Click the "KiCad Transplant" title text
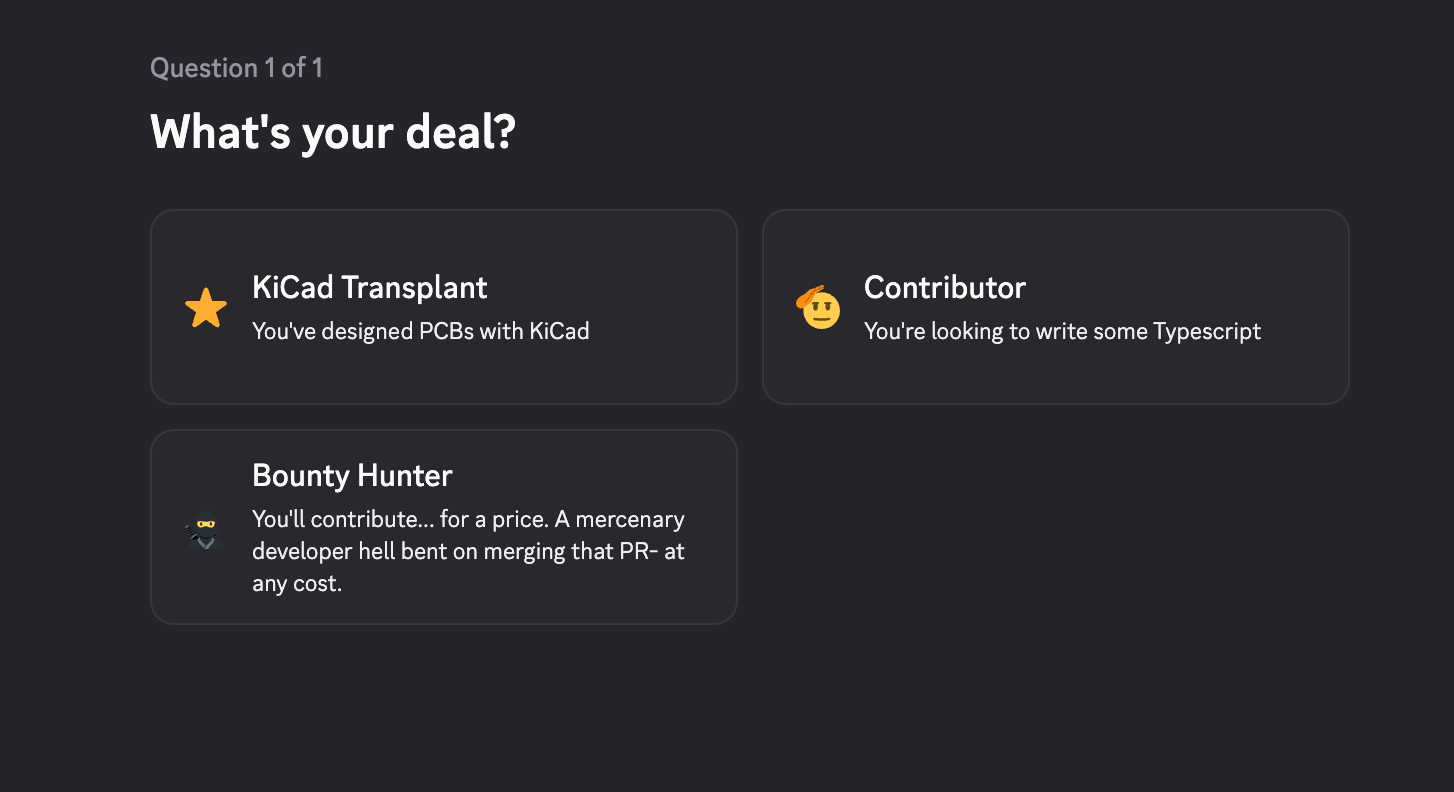Image resolution: width=1454 pixels, height=792 pixels. point(369,288)
